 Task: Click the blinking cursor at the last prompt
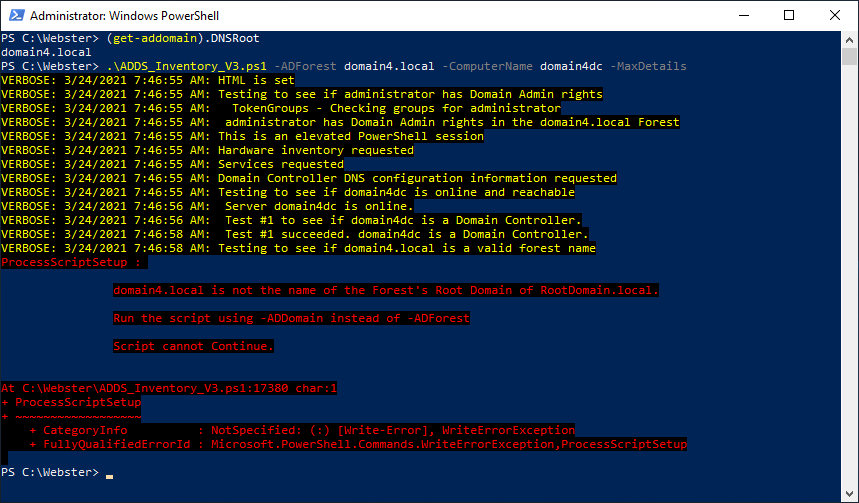(x=109, y=472)
